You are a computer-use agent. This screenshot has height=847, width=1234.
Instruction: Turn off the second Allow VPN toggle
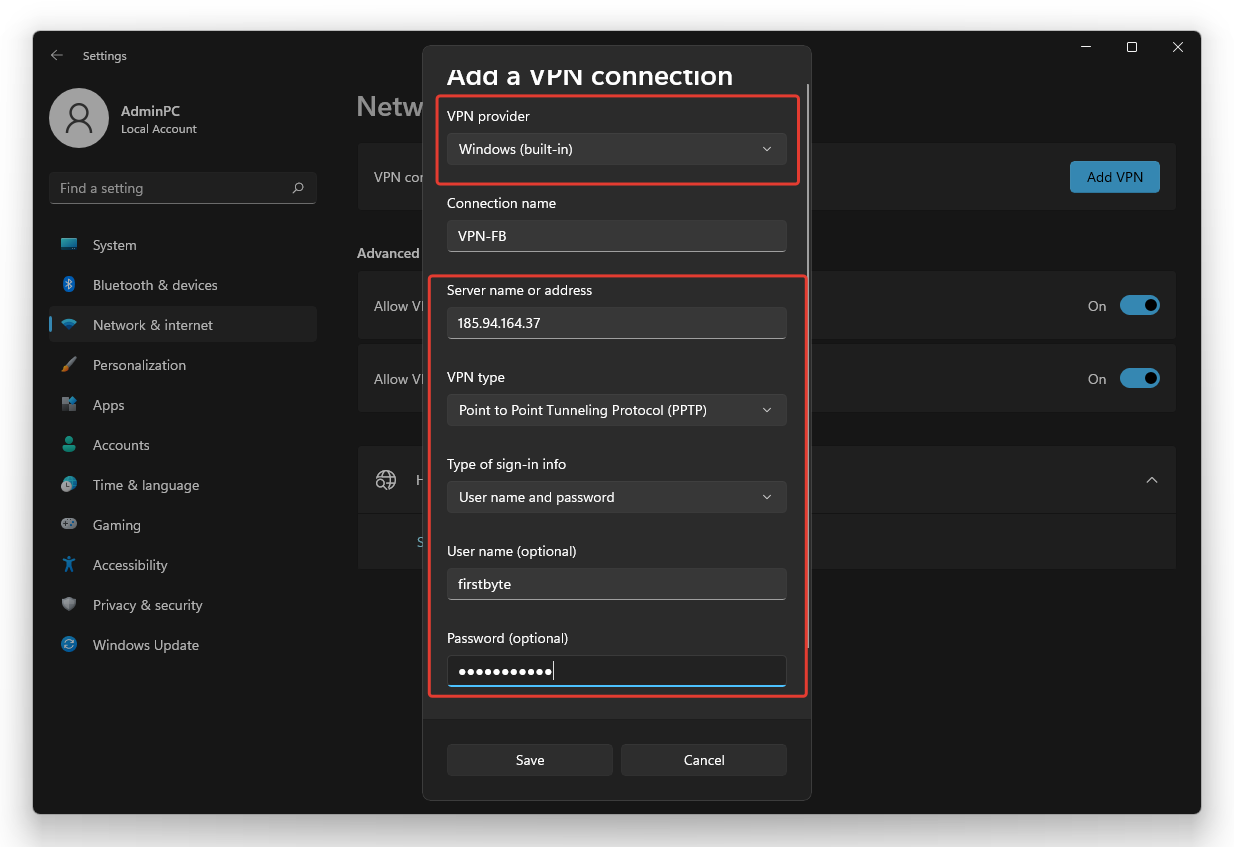[1139, 379]
